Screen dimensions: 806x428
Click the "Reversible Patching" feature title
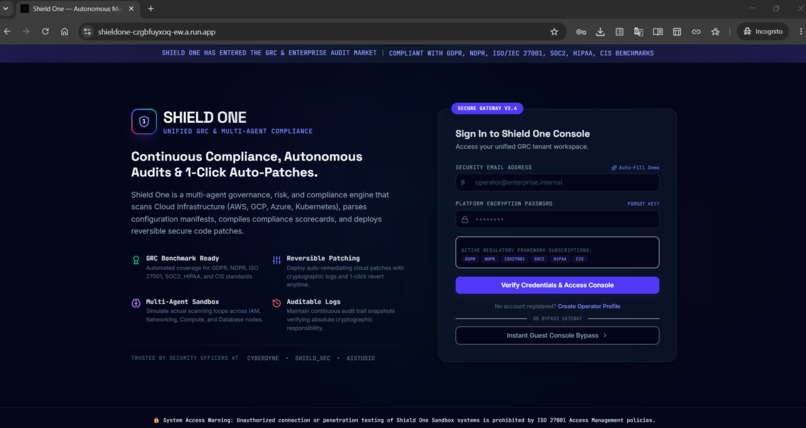coord(323,258)
